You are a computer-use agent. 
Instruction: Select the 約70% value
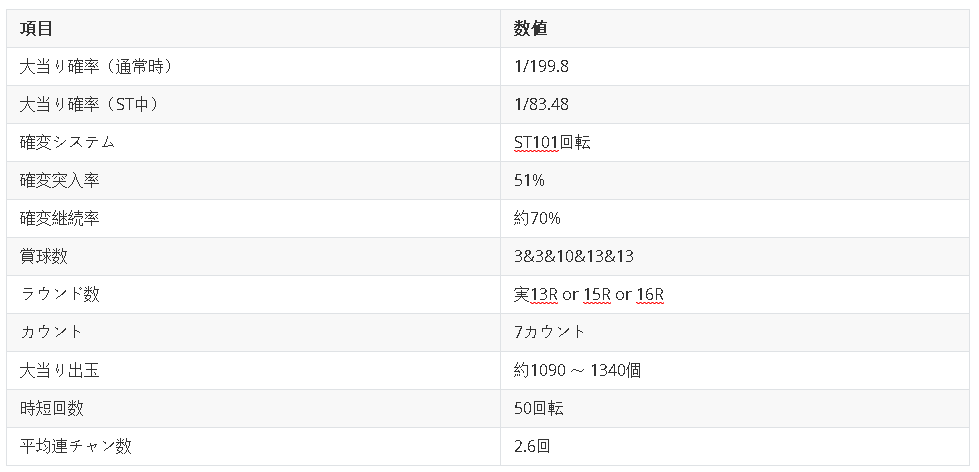(x=537, y=219)
